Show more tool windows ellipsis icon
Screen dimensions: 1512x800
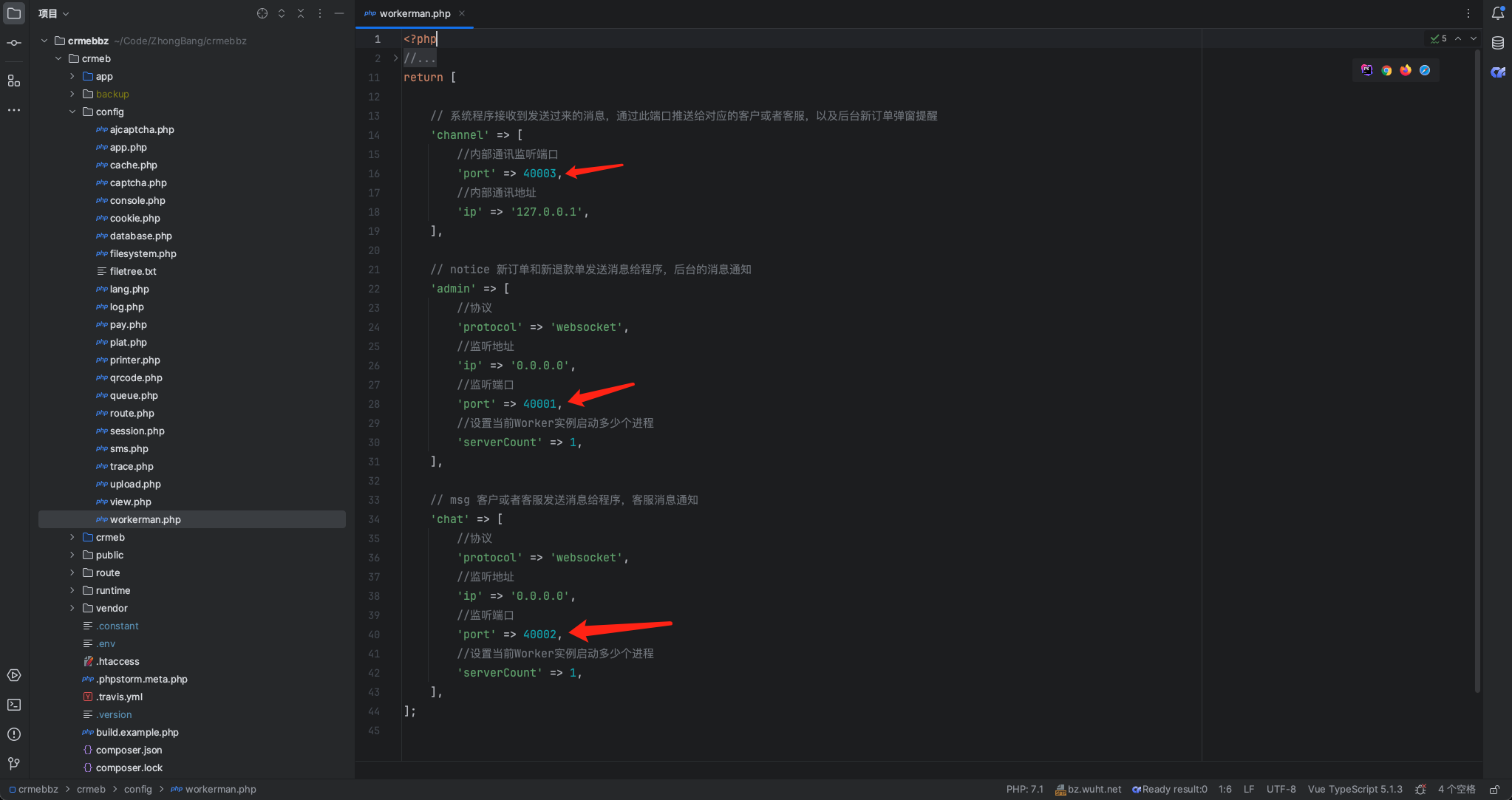coord(14,110)
